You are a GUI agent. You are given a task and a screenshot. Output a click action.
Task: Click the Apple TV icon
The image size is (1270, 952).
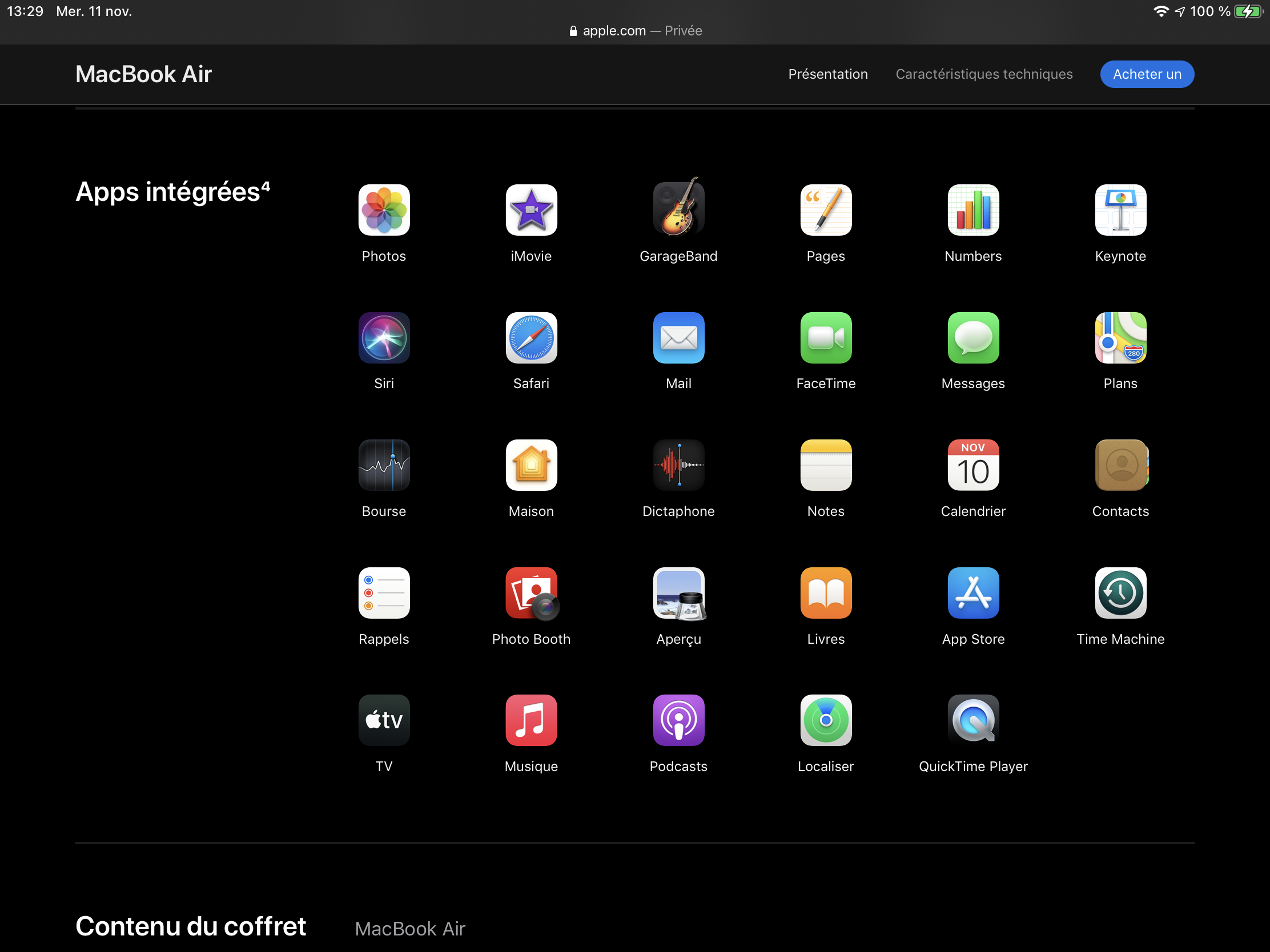[x=384, y=720]
